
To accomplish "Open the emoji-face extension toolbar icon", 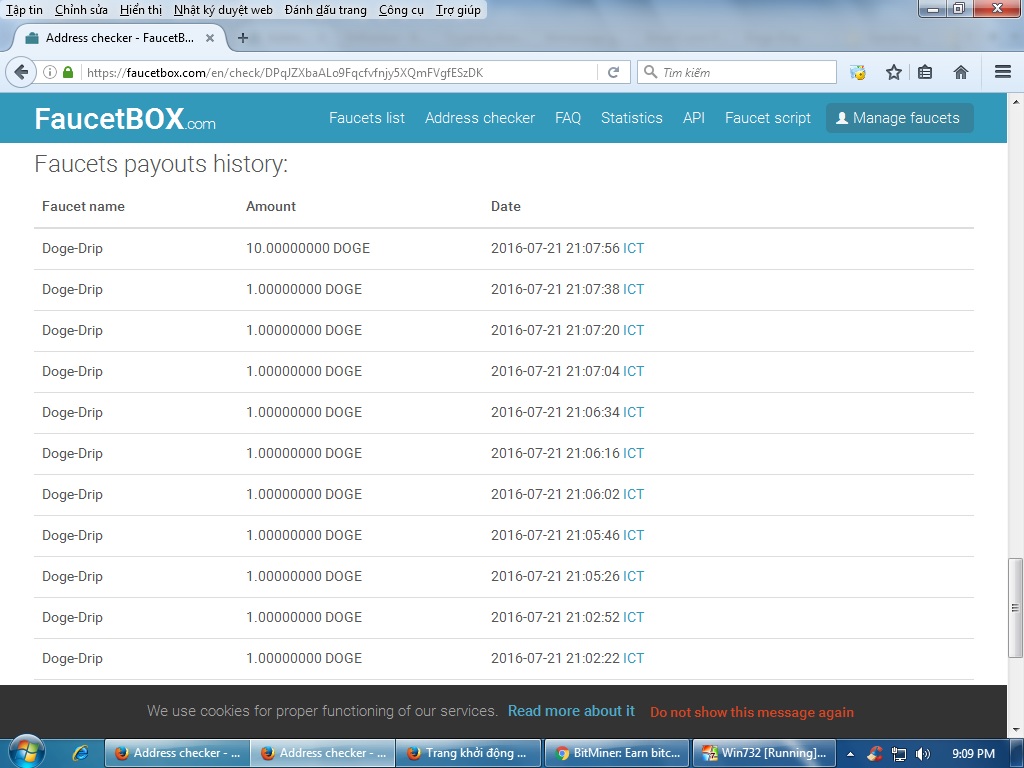I will tap(857, 72).
